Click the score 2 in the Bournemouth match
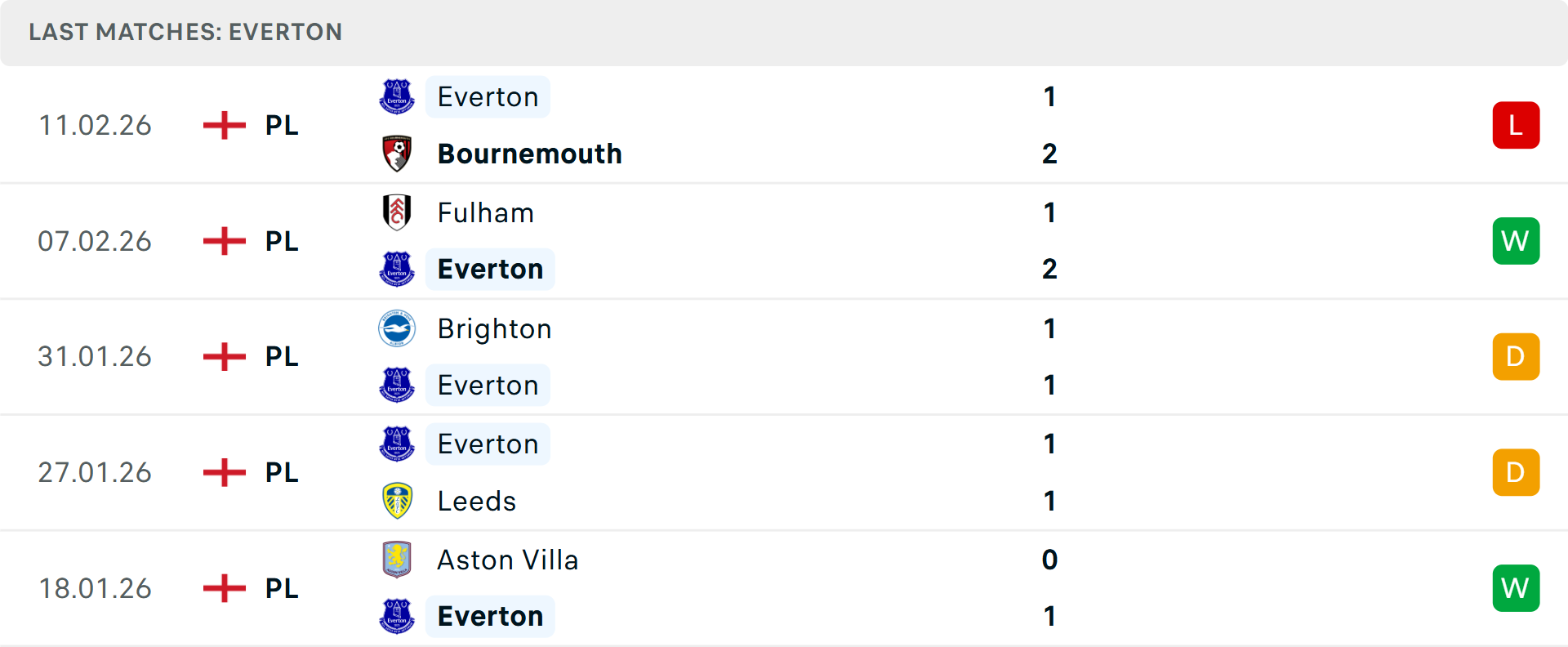The image size is (1568, 647). [x=1049, y=153]
